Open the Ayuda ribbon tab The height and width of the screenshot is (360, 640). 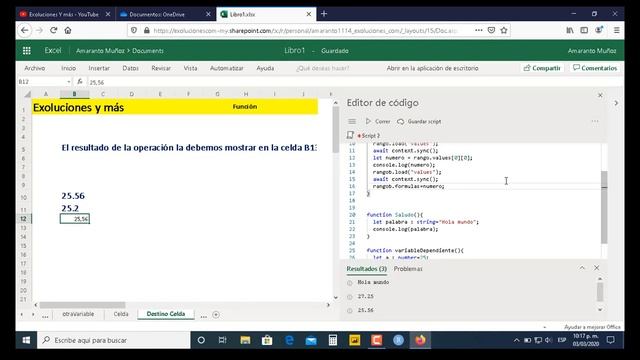(265, 68)
